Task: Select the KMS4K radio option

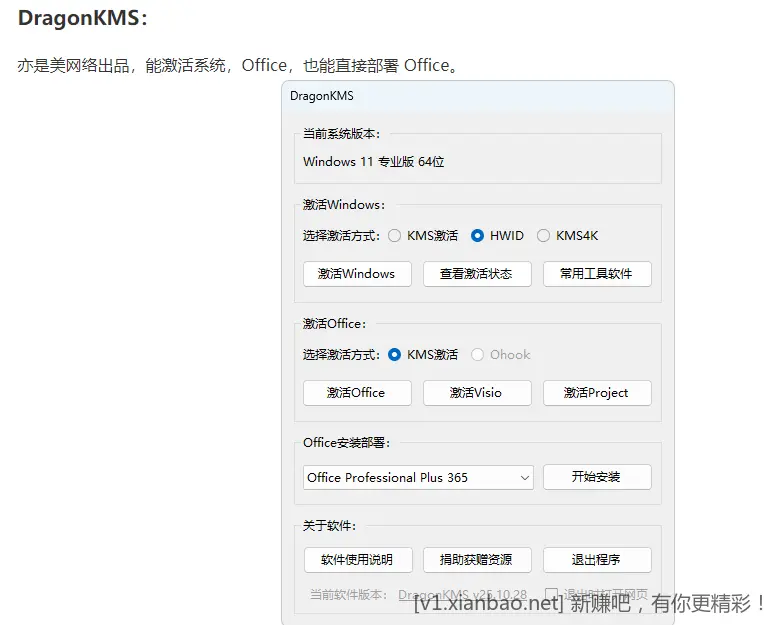Action: [544, 236]
